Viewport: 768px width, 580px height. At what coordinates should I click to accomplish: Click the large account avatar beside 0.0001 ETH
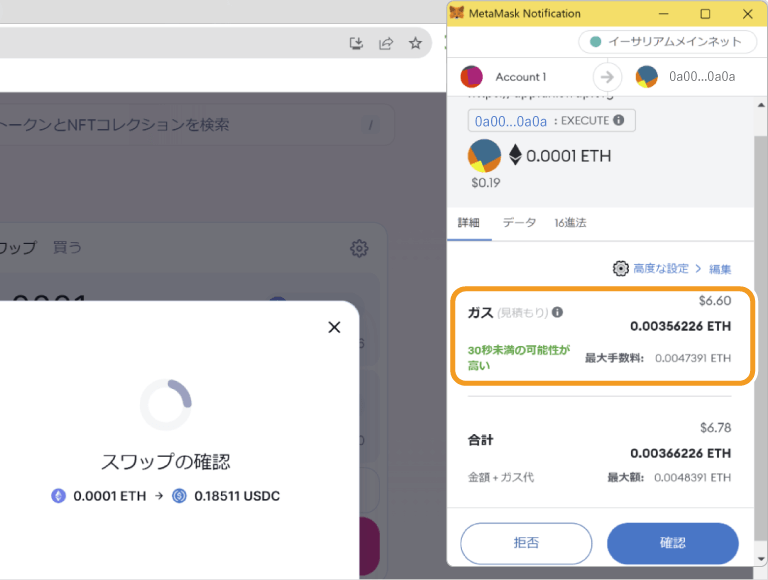[484, 156]
